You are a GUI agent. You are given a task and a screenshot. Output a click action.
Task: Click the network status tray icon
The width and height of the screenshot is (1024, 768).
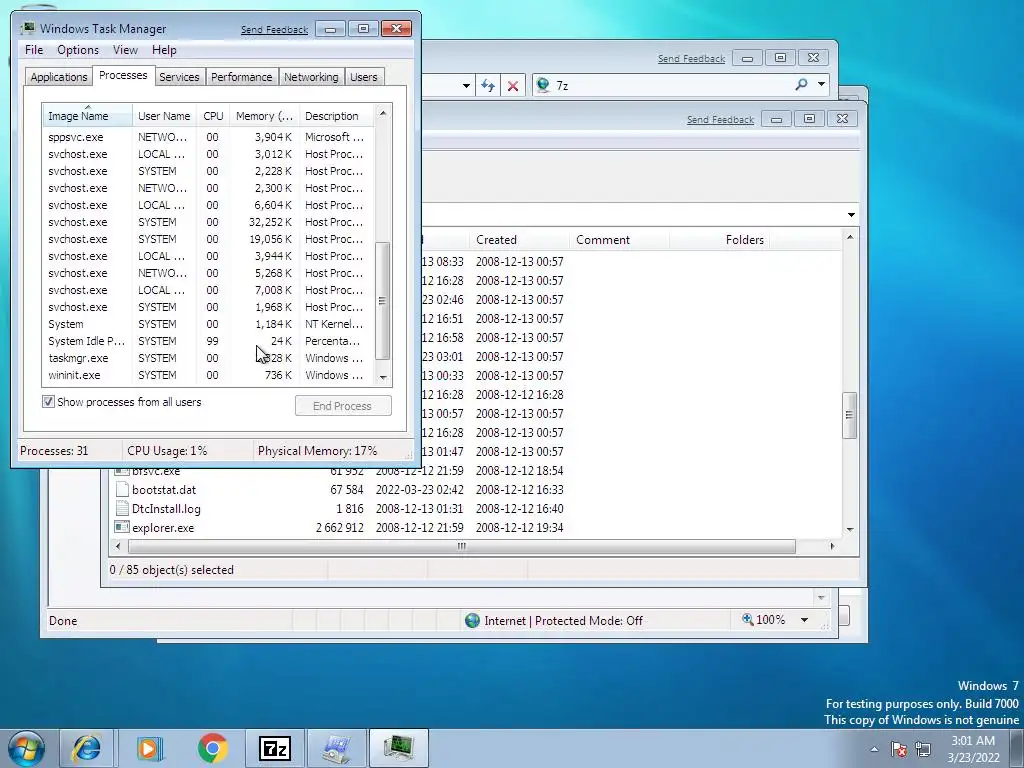(x=923, y=749)
